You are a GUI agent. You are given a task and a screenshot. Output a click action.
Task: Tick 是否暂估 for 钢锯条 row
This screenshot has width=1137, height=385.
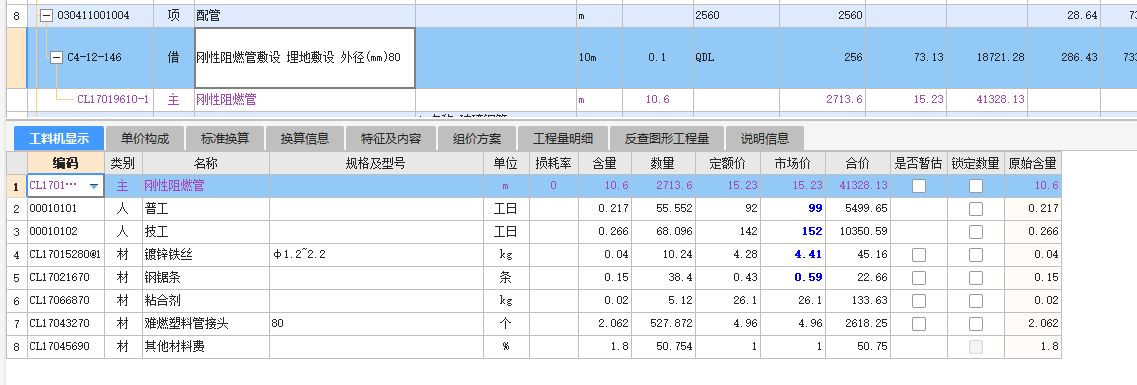pos(919,278)
